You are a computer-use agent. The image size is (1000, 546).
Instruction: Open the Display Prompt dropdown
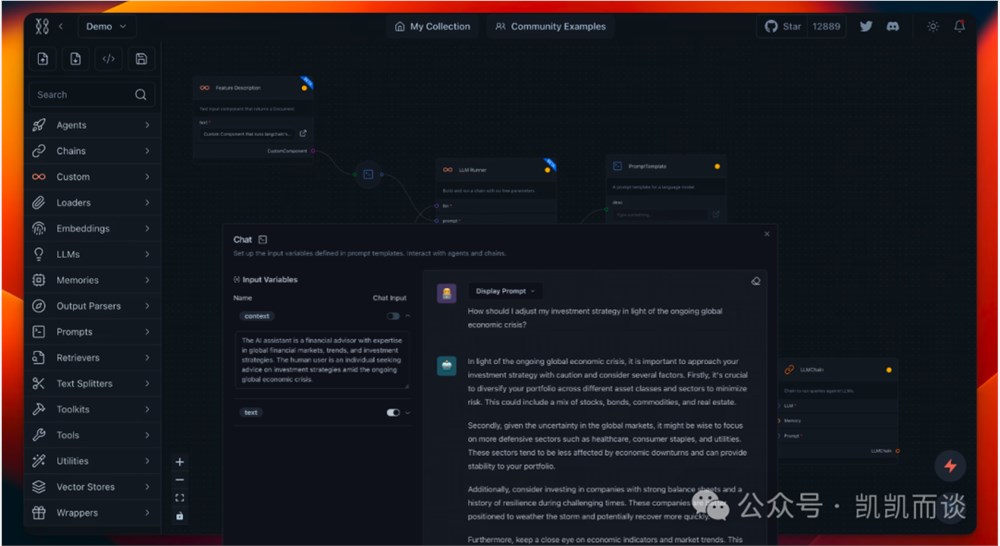point(505,291)
